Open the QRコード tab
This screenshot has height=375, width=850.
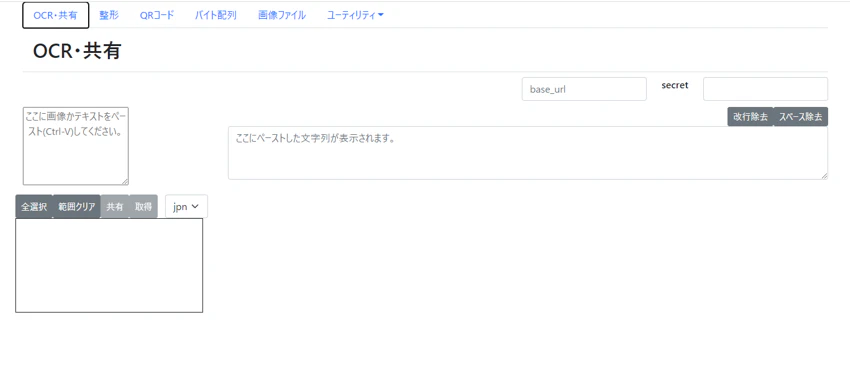[x=157, y=15]
